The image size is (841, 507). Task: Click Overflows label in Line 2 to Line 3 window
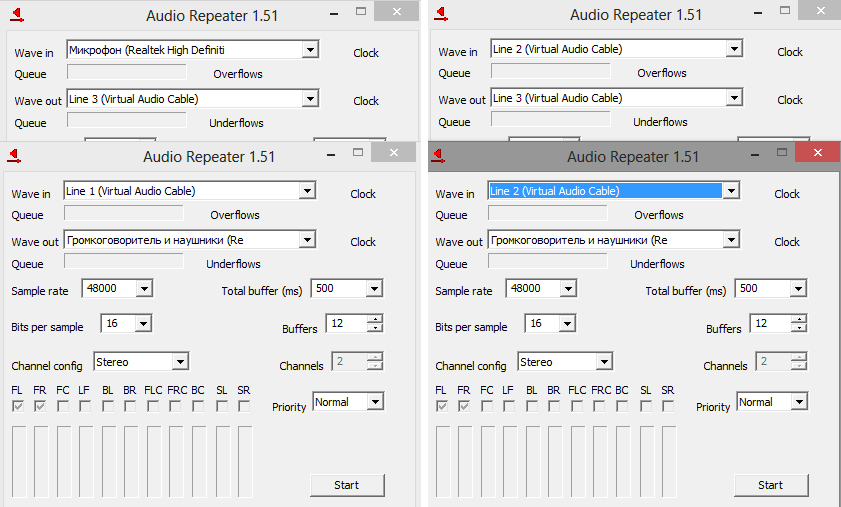click(662, 73)
